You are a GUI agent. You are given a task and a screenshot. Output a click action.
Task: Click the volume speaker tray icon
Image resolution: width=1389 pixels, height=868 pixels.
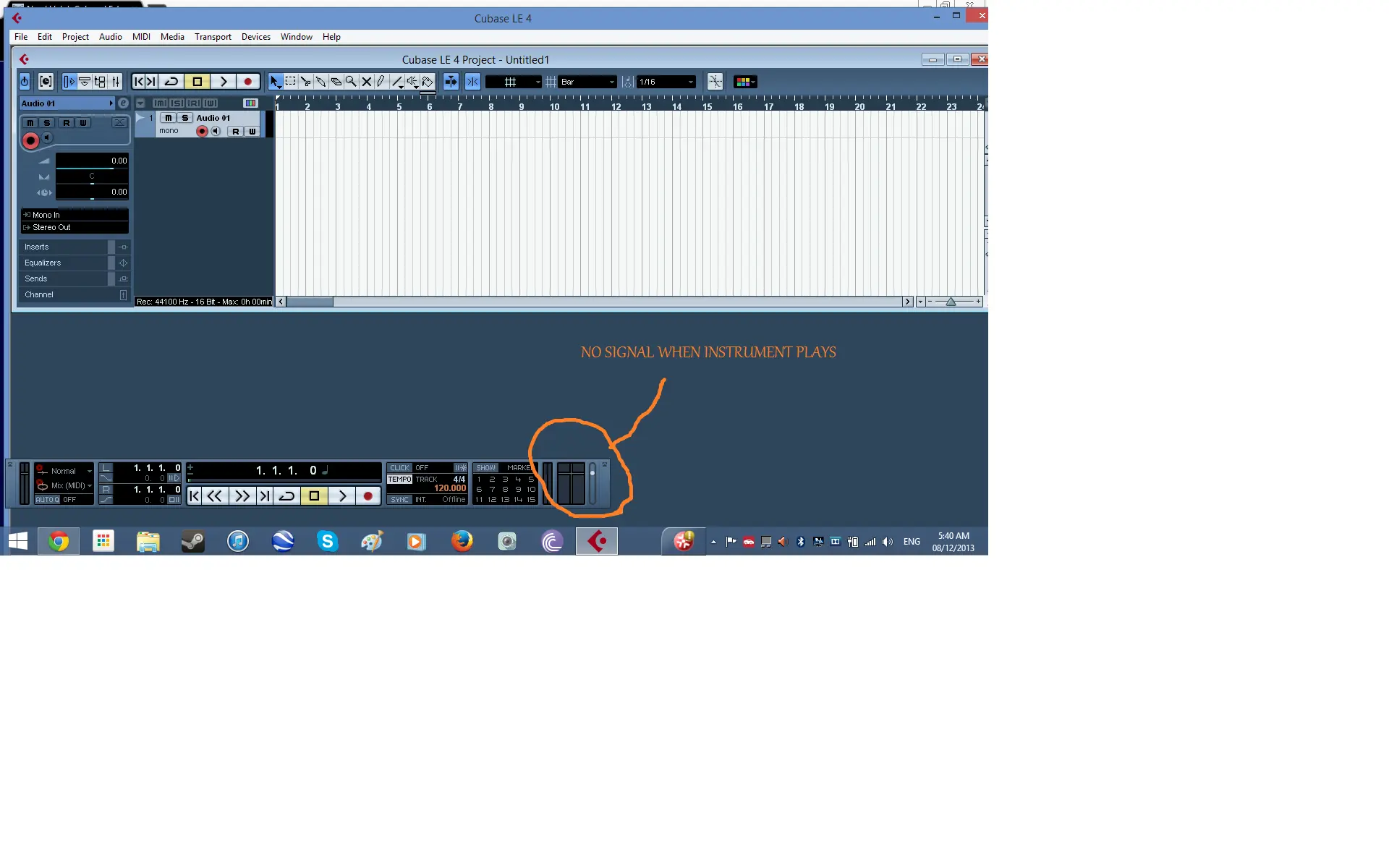click(888, 542)
